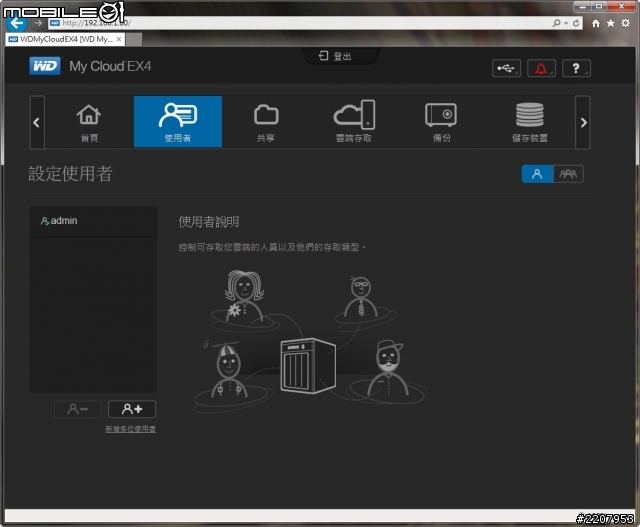This screenshot has width=640, height=527.
Task: Switch to groups view
Action: pyautogui.click(x=568, y=174)
